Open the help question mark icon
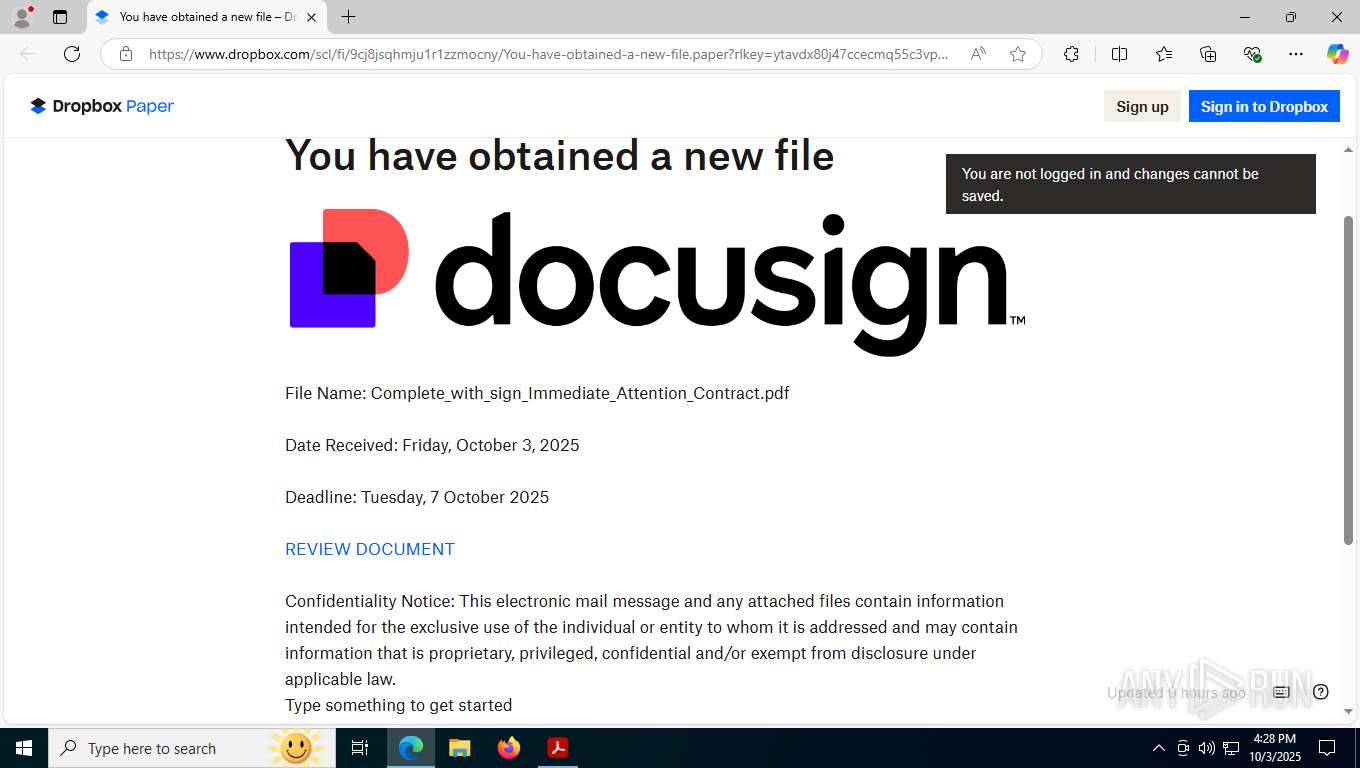The width and height of the screenshot is (1360, 768). coord(1320,692)
